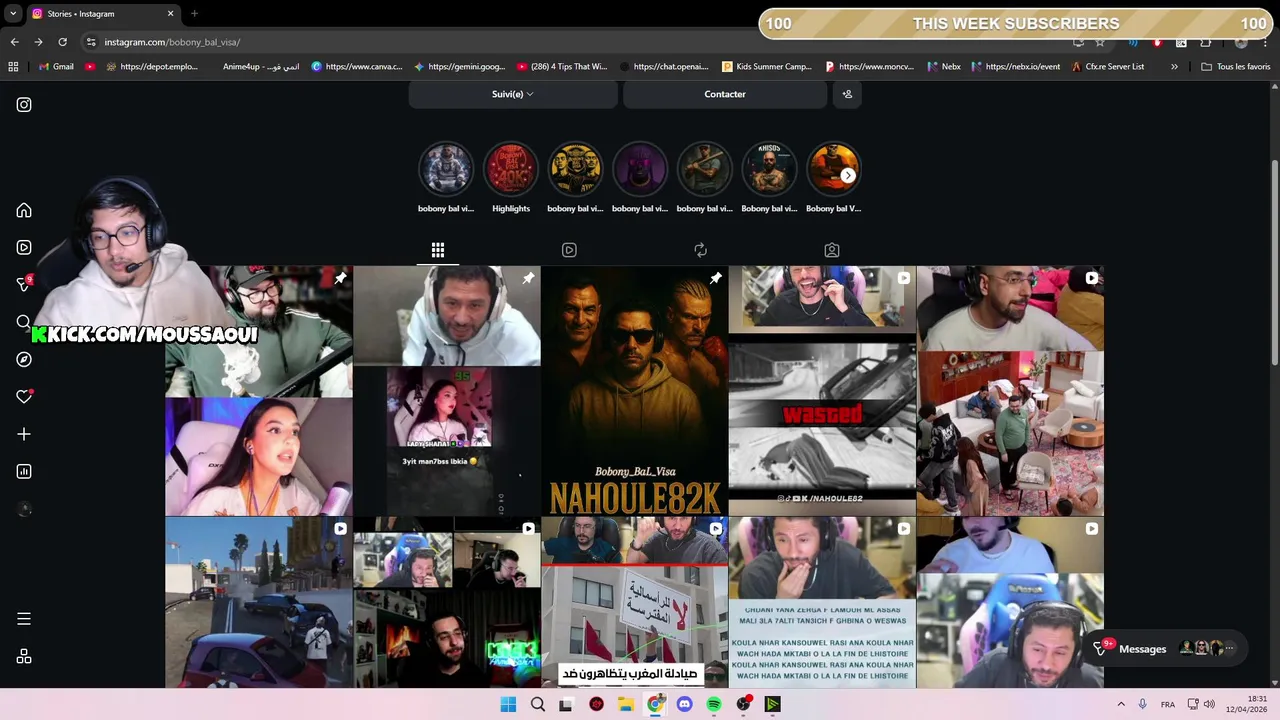
Task: Open Reels from the Instagram sidebar
Action: pyautogui.click(x=24, y=248)
